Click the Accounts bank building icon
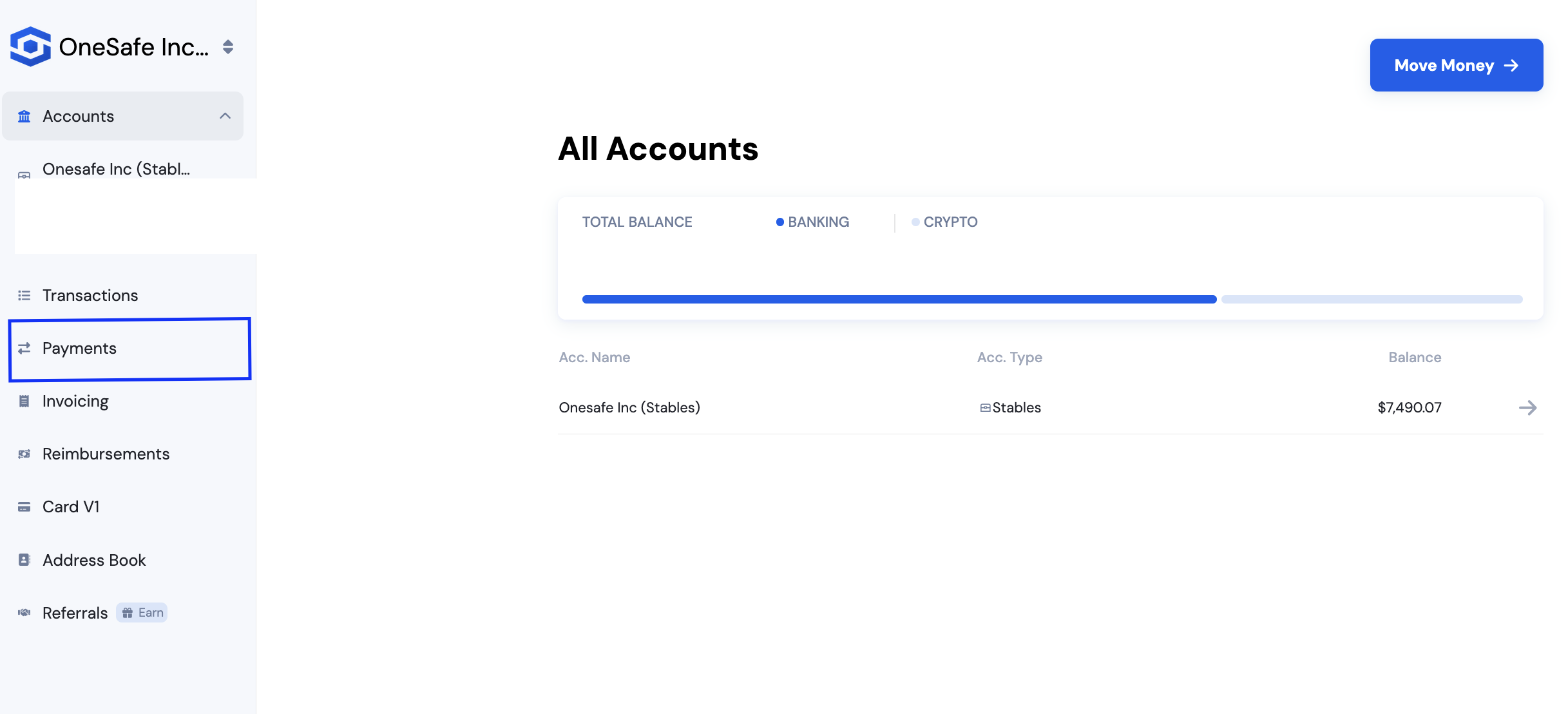Screen dimensions: 1568x714 coord(24,116)
